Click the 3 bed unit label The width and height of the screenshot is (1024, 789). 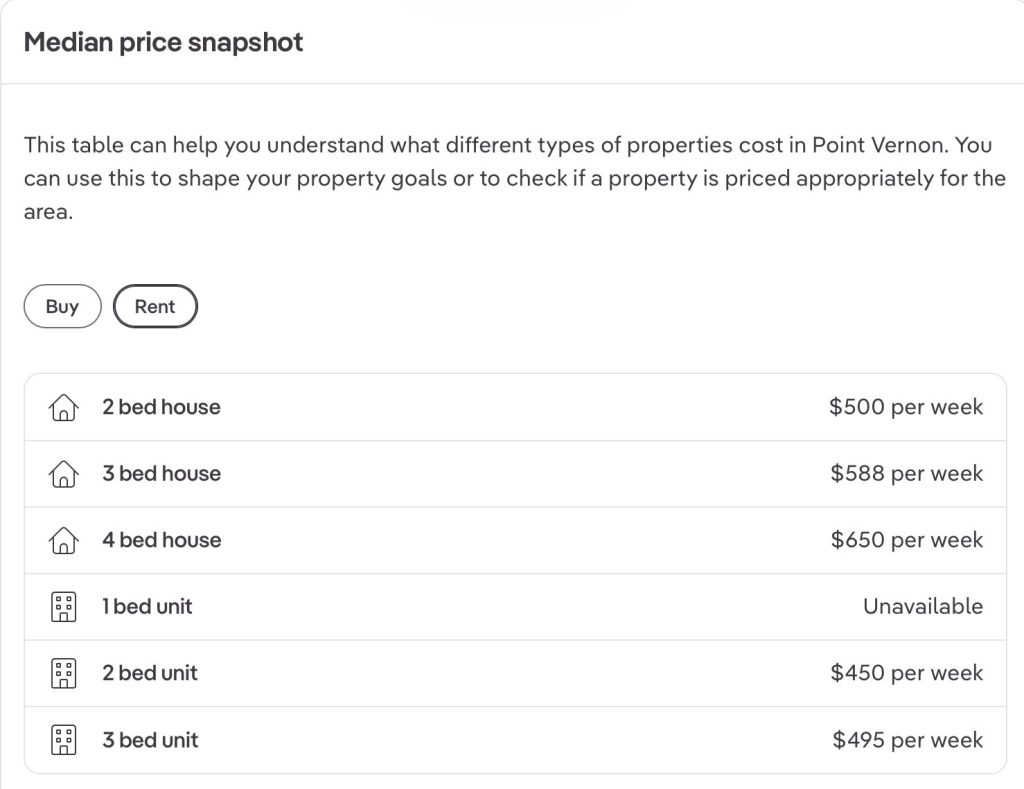150,740
